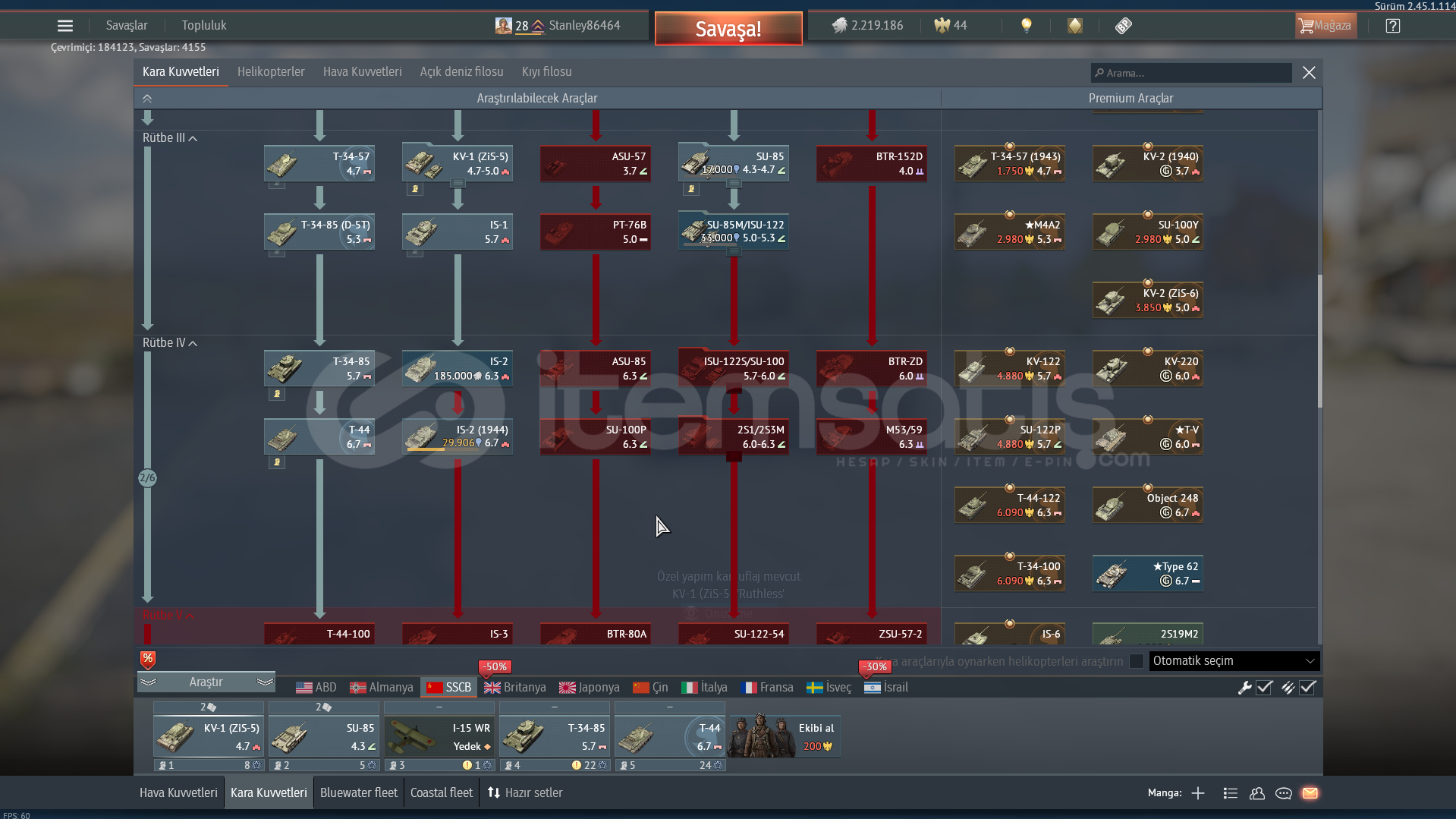
Task: Click the wrench auto-repair icon
Action: 1244,688
